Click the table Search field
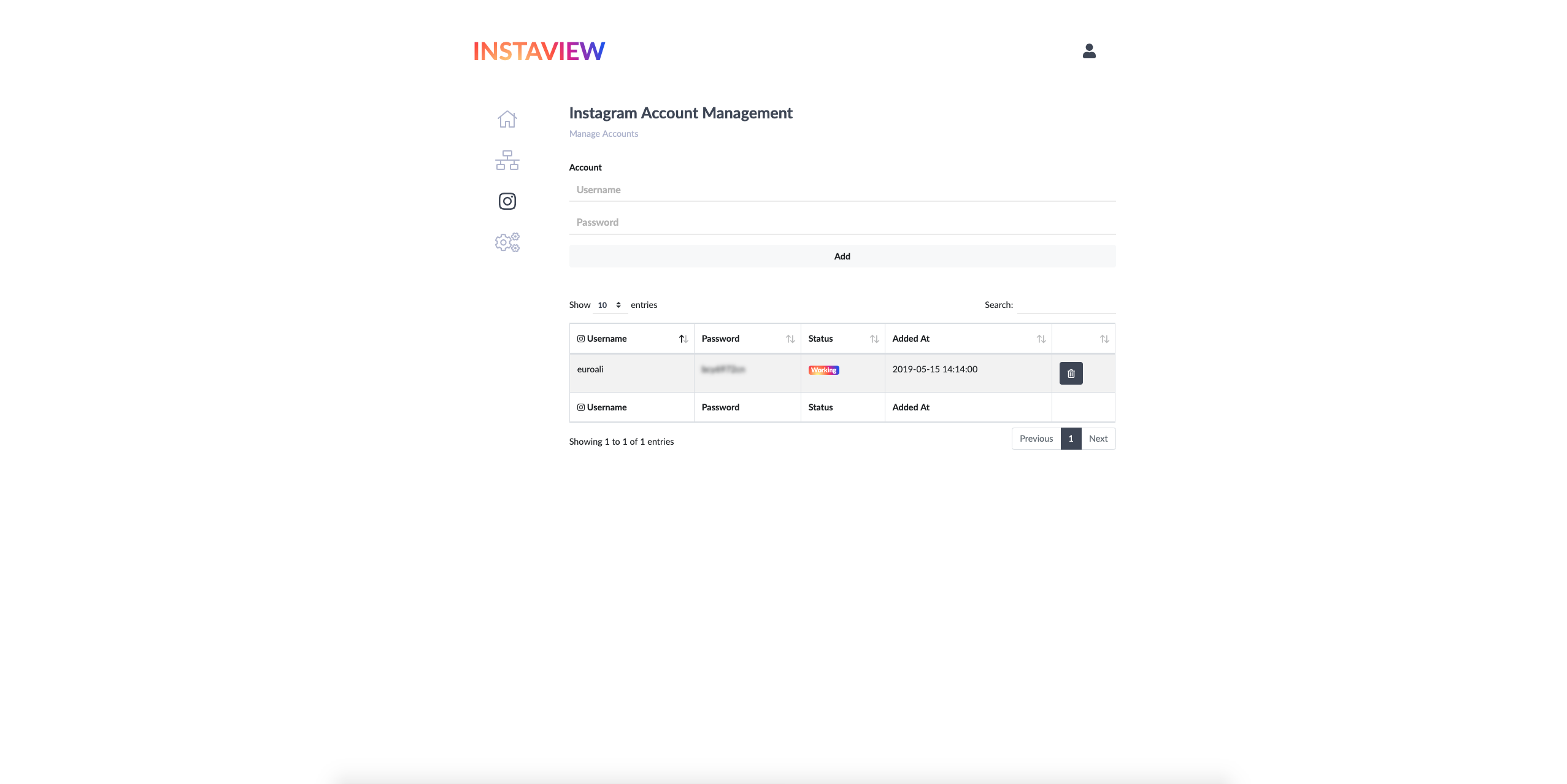This screenshot has width=1567, height=784. point(1066,305)
